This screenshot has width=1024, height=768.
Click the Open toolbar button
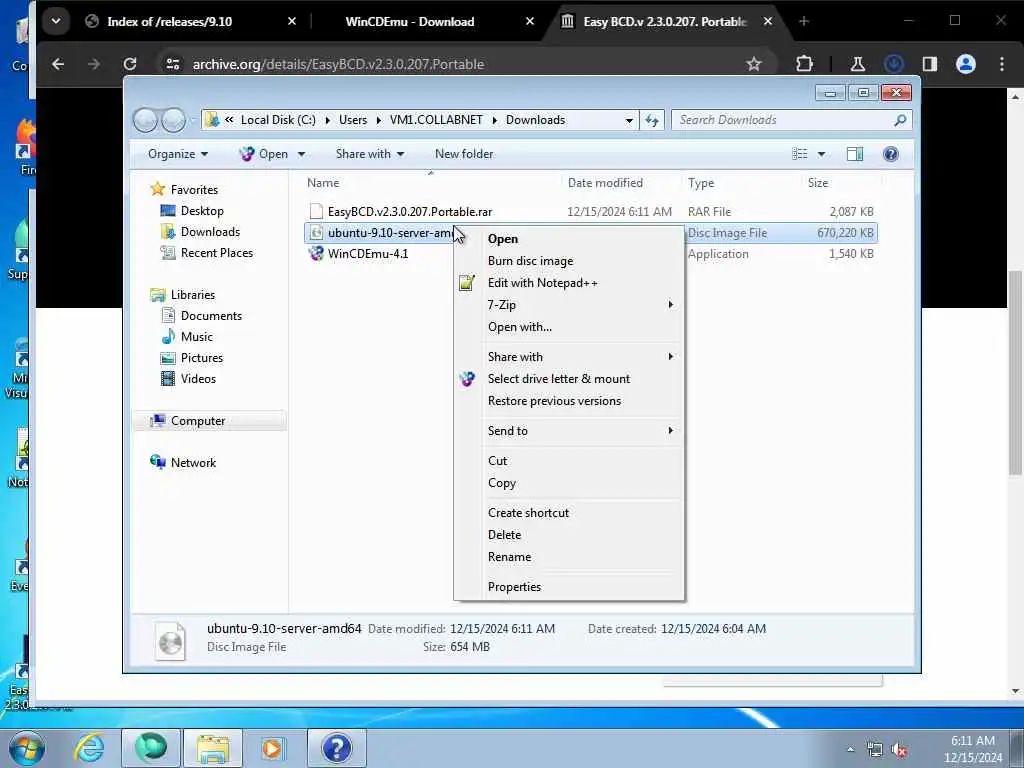coord(264,154)
